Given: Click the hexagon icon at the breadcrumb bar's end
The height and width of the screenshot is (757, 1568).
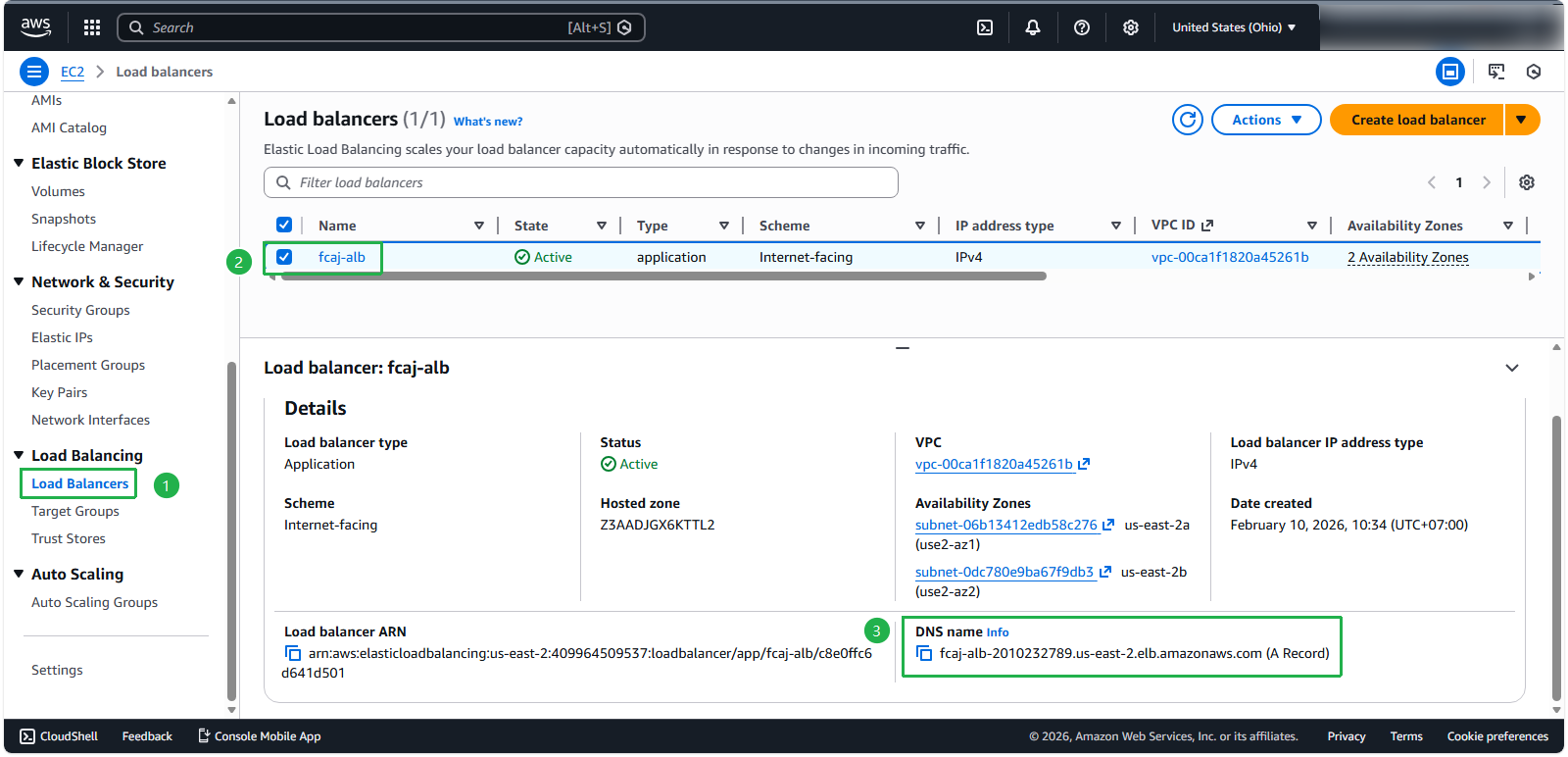Looking at the screenshot, I should pos(1534,72).
